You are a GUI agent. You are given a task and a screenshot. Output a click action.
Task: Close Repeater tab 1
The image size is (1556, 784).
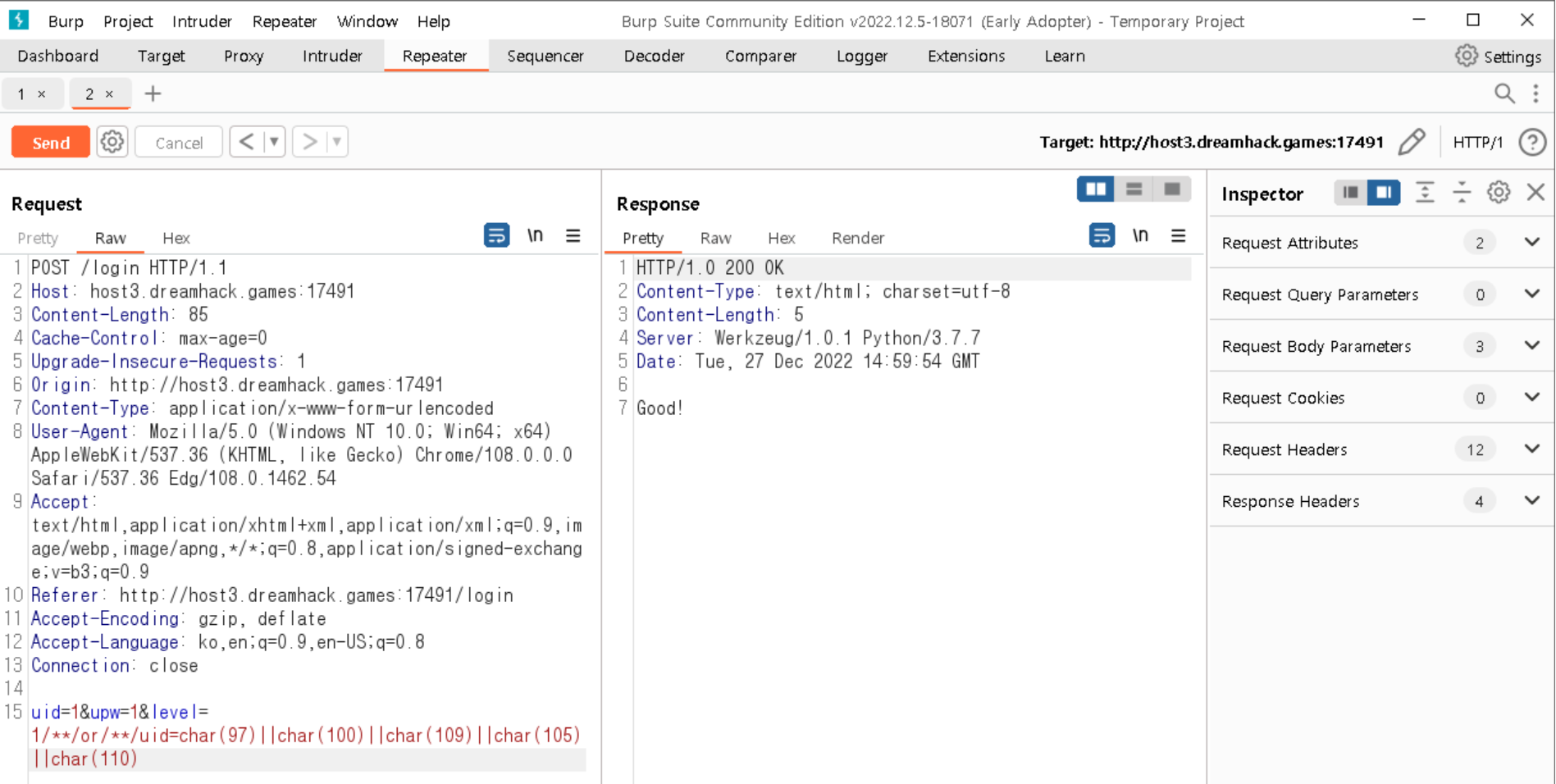pos(42,94)
